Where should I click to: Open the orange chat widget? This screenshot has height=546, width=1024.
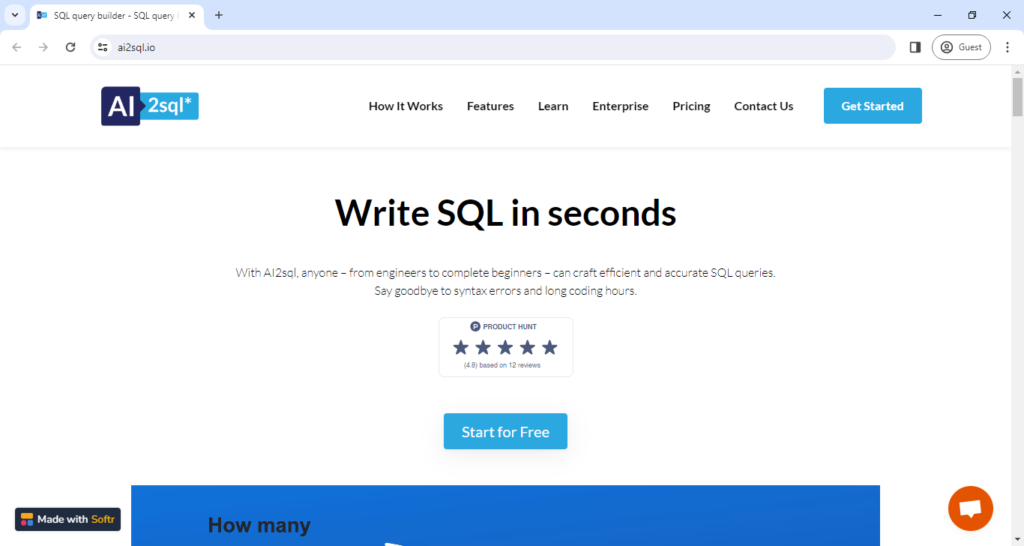(x=970, y=508)
